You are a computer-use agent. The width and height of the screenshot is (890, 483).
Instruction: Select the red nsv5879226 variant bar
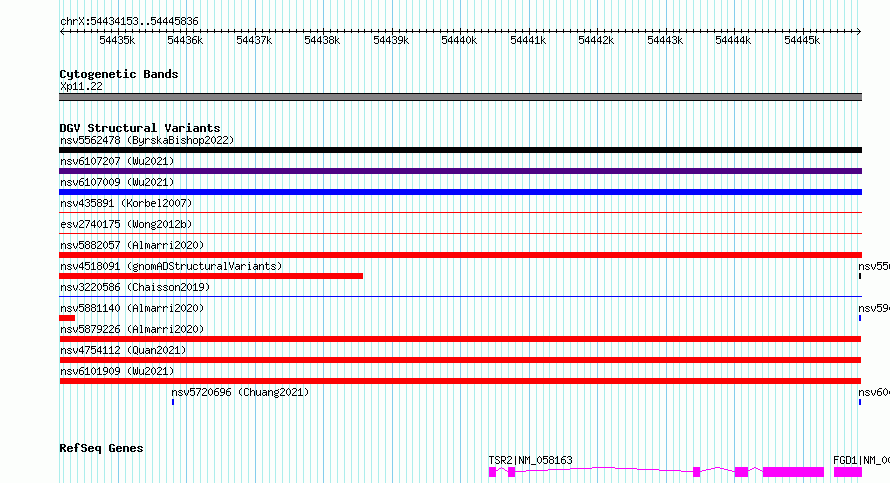460,339
